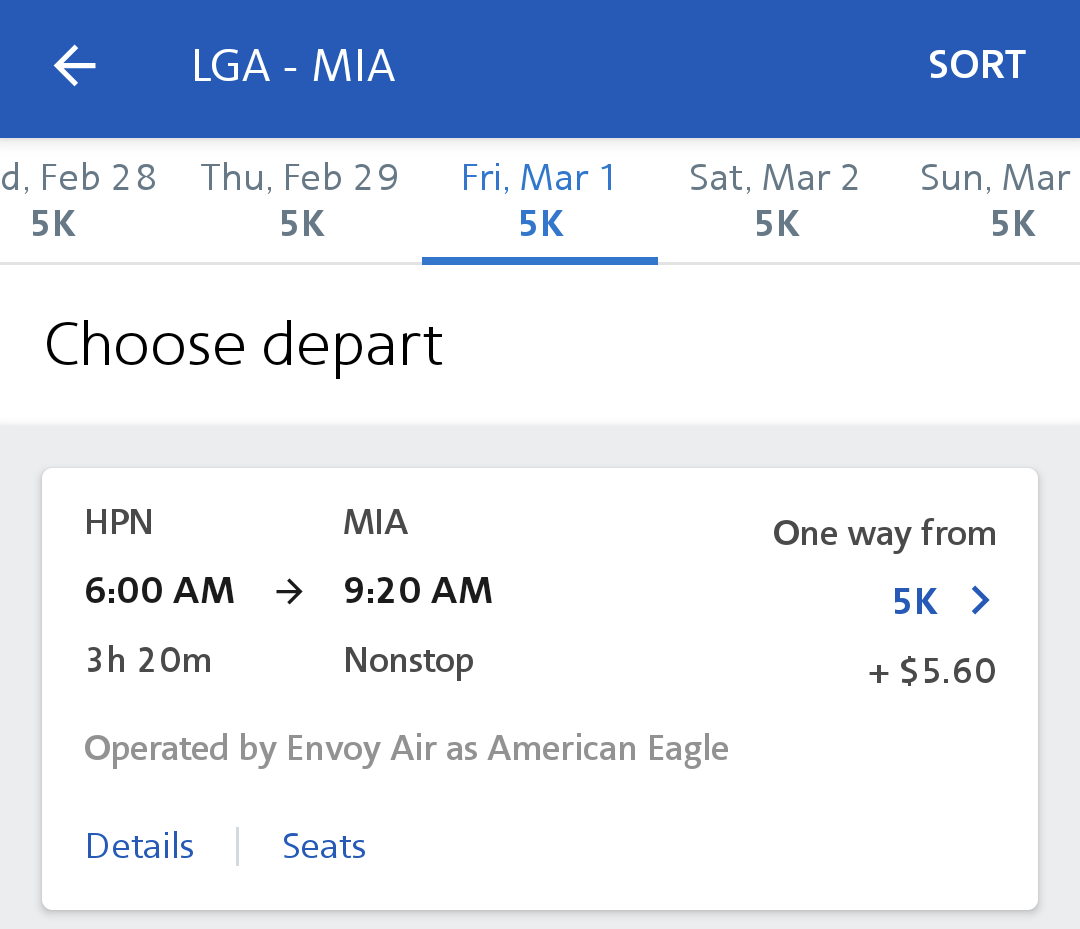Tap the 3h 20m flight duration
This screenshot has width=1080, height=929.
[x=148, y=660]
